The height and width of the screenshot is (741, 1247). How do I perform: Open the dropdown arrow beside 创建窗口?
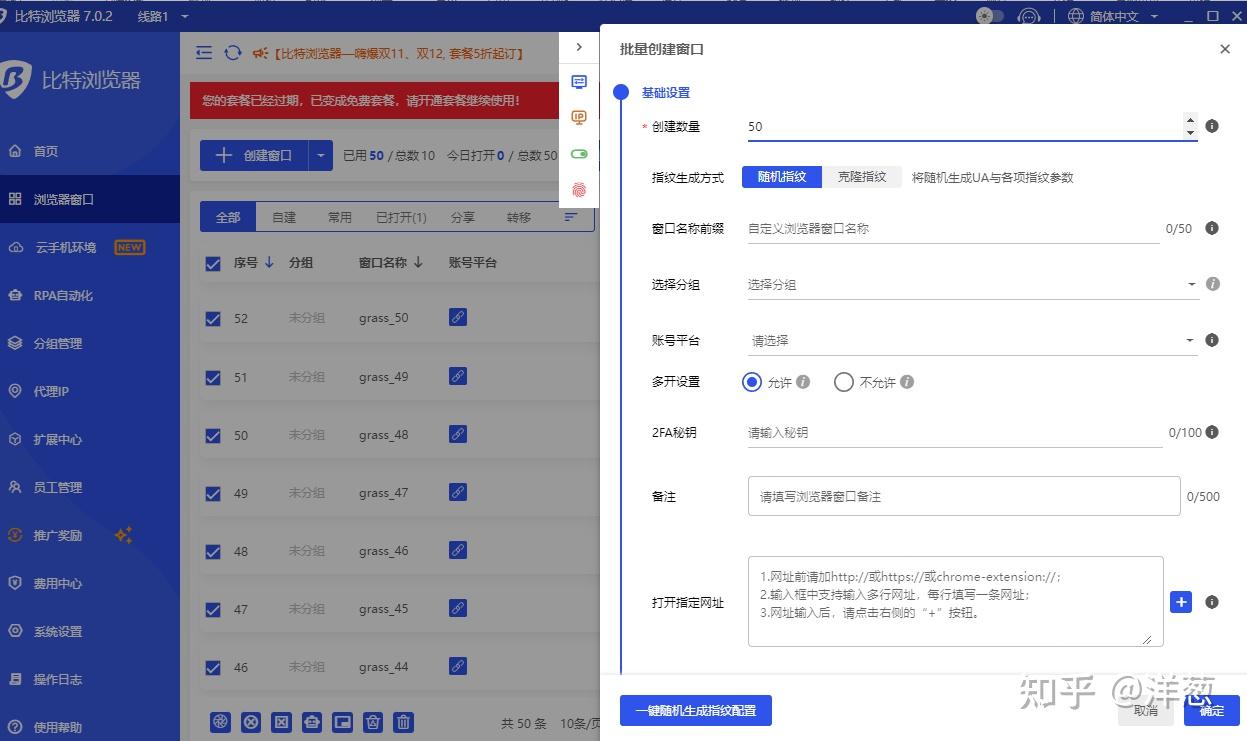point(321,155)
